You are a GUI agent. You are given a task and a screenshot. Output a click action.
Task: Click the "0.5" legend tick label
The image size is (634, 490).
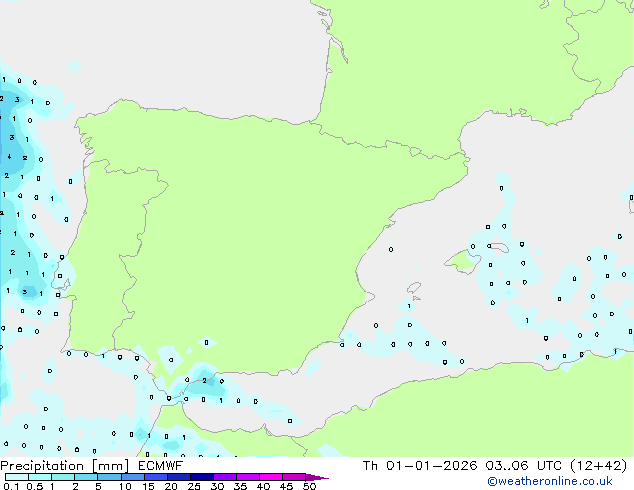pos(35,486)
